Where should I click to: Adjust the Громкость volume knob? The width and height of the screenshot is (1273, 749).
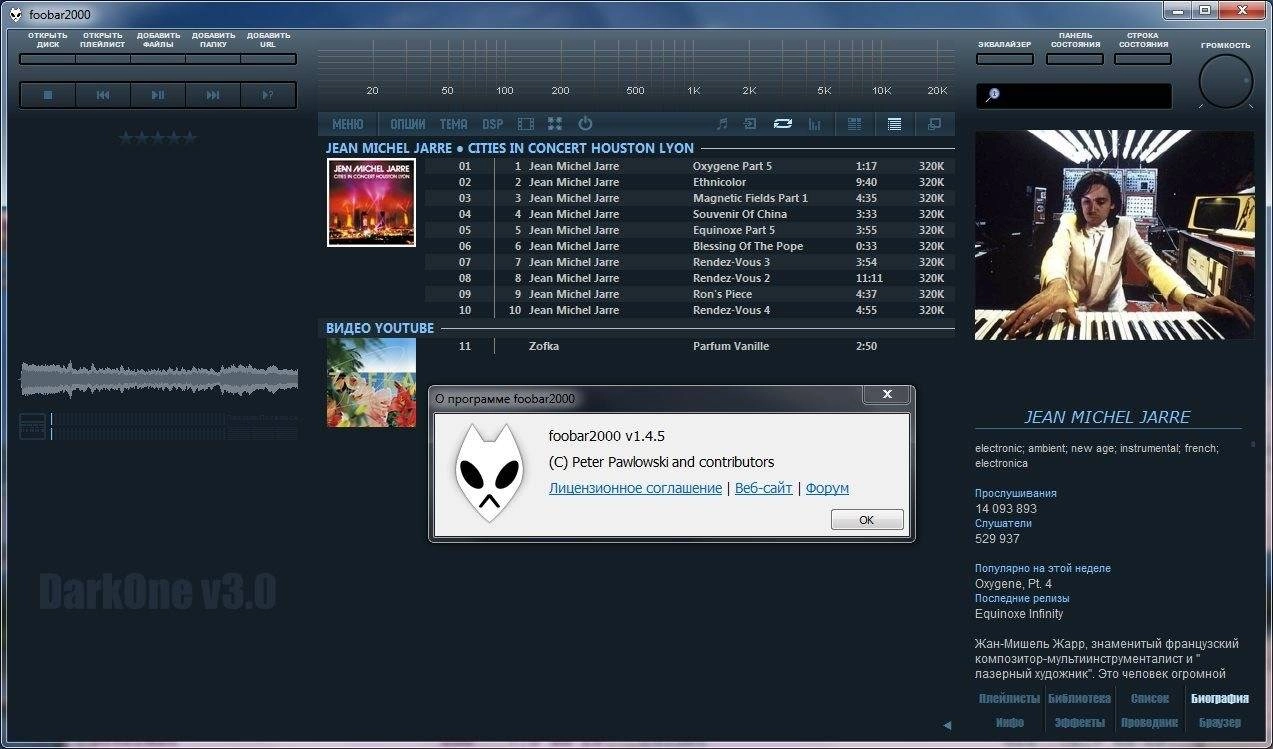(x=1225, y=81)
